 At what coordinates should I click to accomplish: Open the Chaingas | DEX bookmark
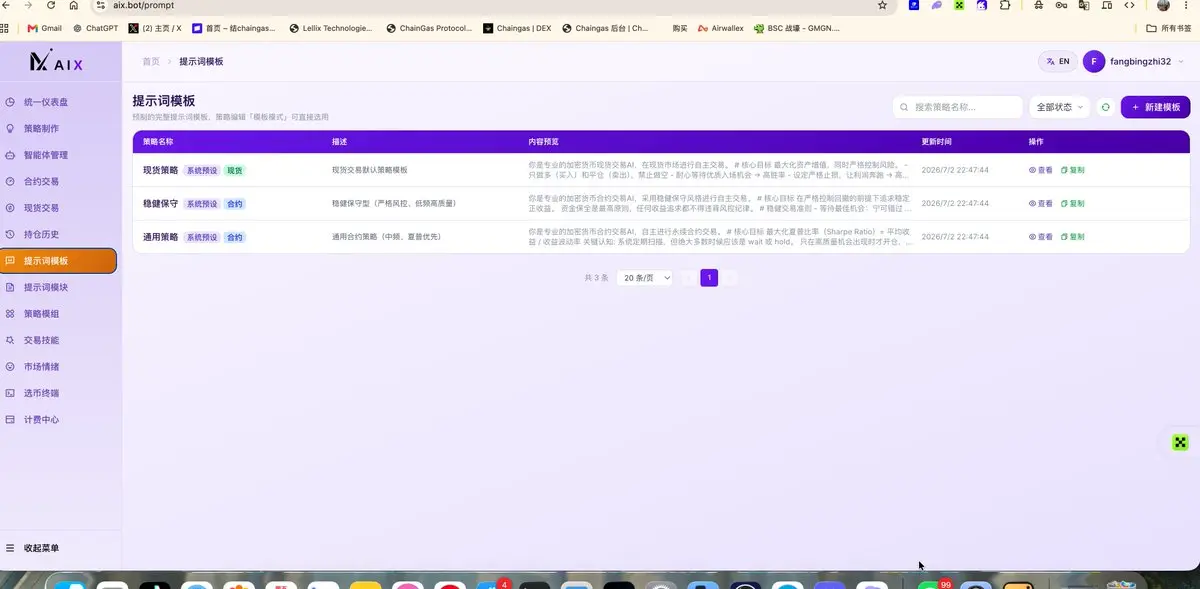(x=517, y=28)
